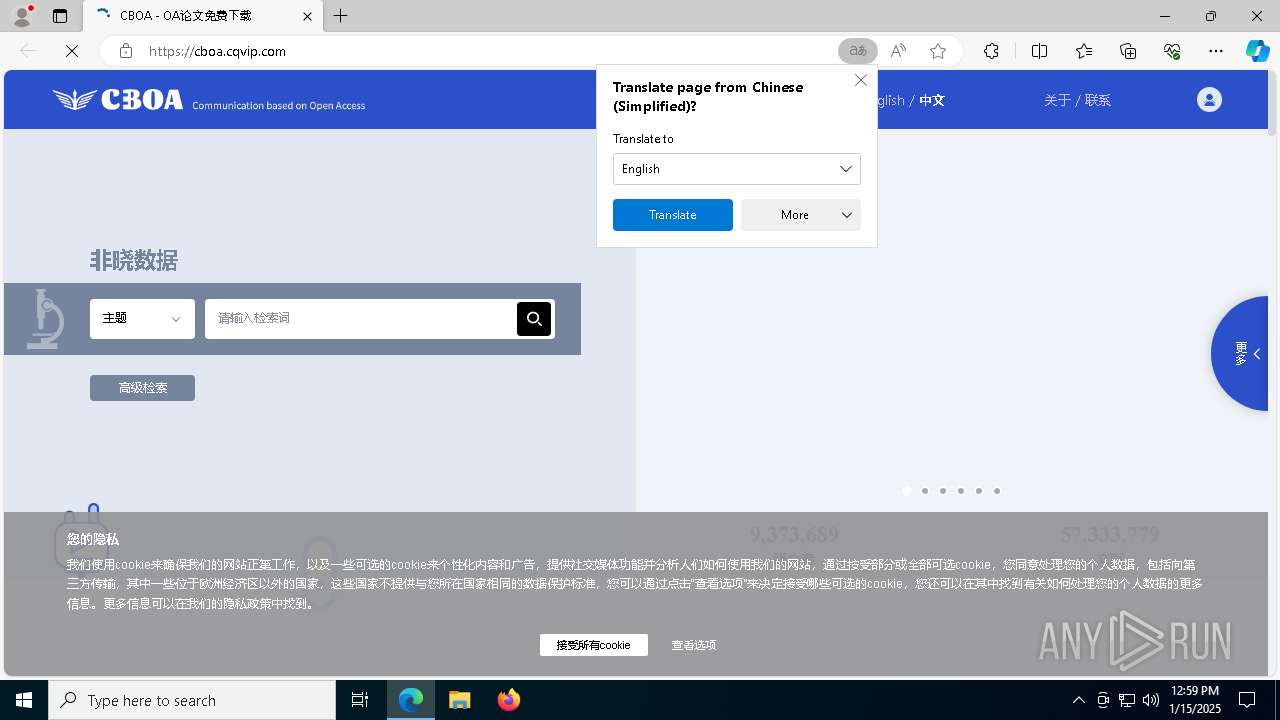Enable split screen view
The image size is (1280, 720).
[1040, 51]
